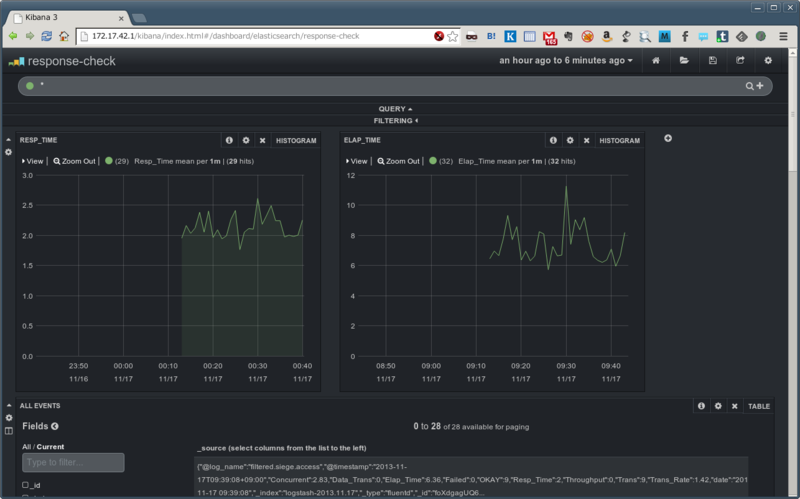800x499 pixels.
Task: Remove the RESP_TIME panel
Action: point(262,140)
